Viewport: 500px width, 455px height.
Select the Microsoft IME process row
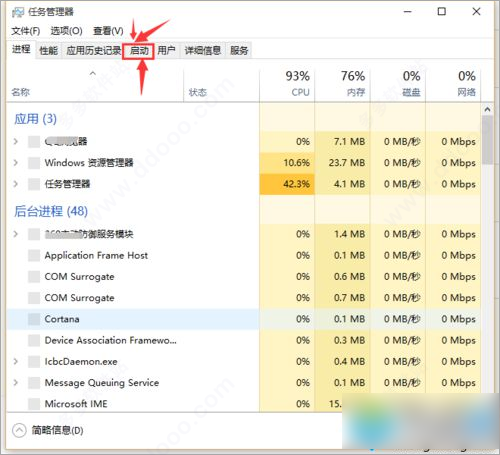pos(243,404)
